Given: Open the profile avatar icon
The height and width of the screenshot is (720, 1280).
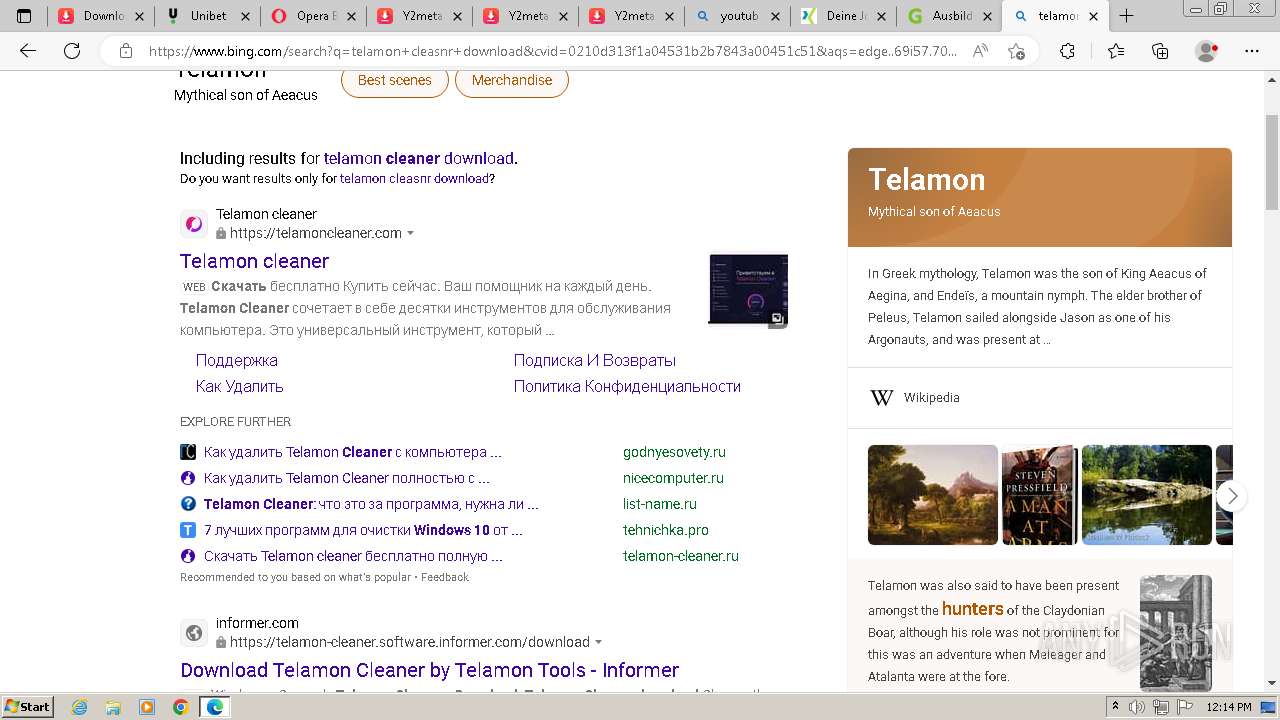Looking at the screenshot, I should (1207, 51).
